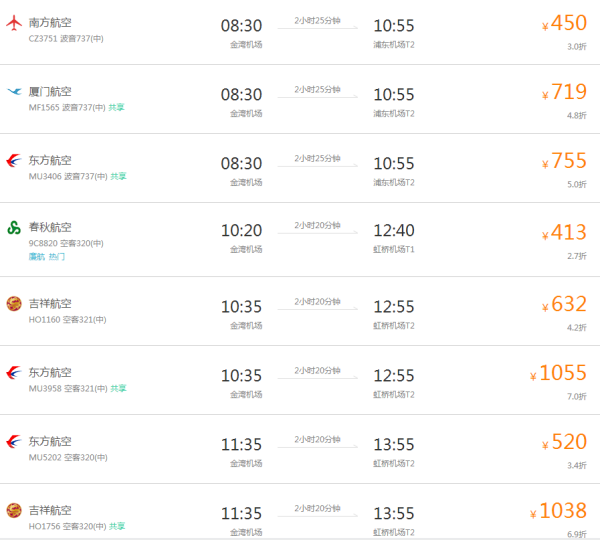This screenshot has width=600, height=540.
Task: Click the Juneyao Airlines logo for HO1160
Action: [14, 303]
